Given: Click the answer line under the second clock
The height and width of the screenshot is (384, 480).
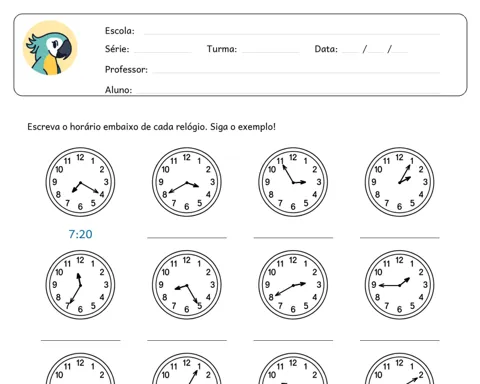Looking at the screenshot, I should (x=187, y=237).
